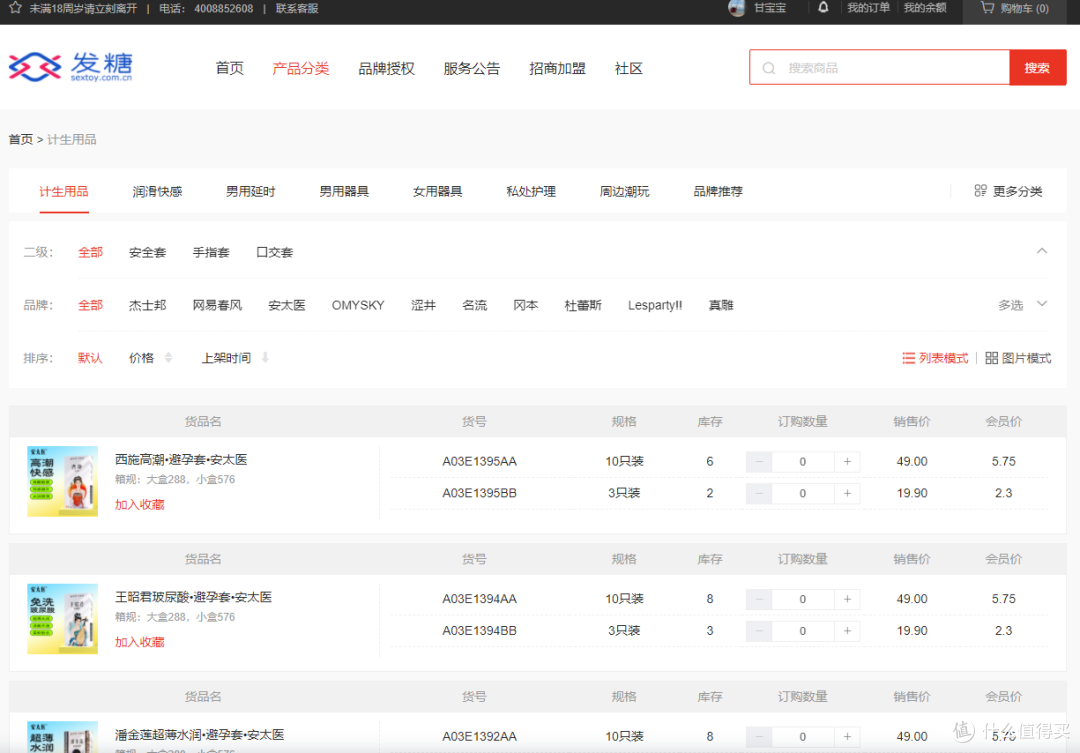Viewport: 1080px width, 753px height.
Task: Click the red 搜索 button
Action: (1037, 68)
